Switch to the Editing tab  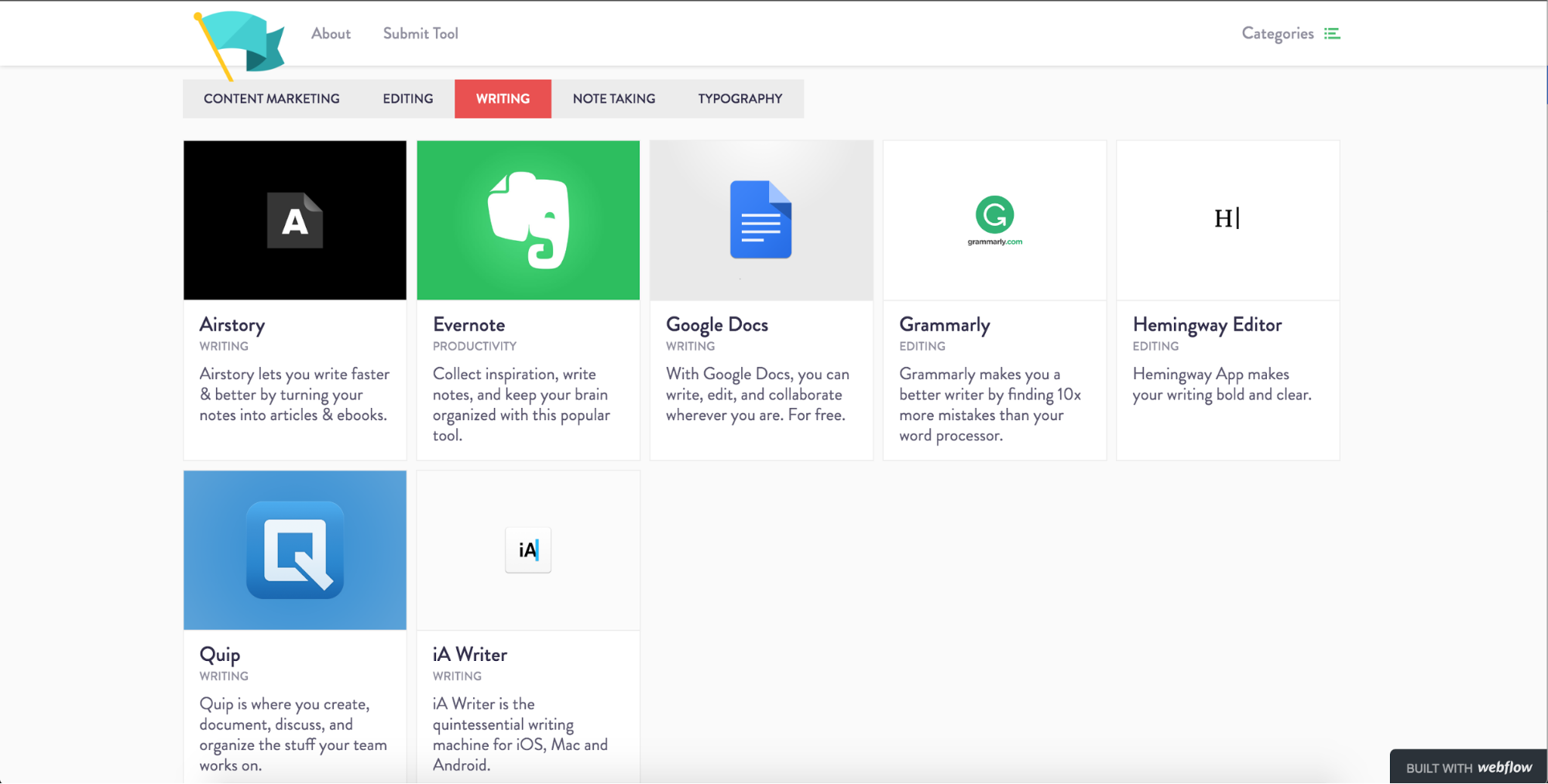[408, 99]
